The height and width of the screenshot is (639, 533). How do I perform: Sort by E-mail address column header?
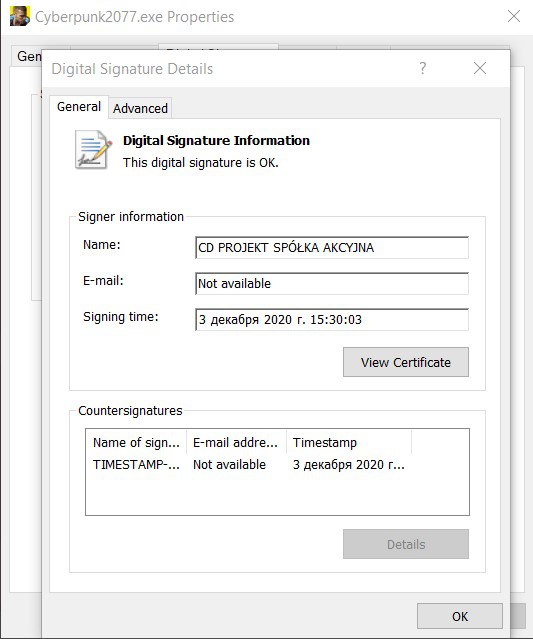coord(236,442)
